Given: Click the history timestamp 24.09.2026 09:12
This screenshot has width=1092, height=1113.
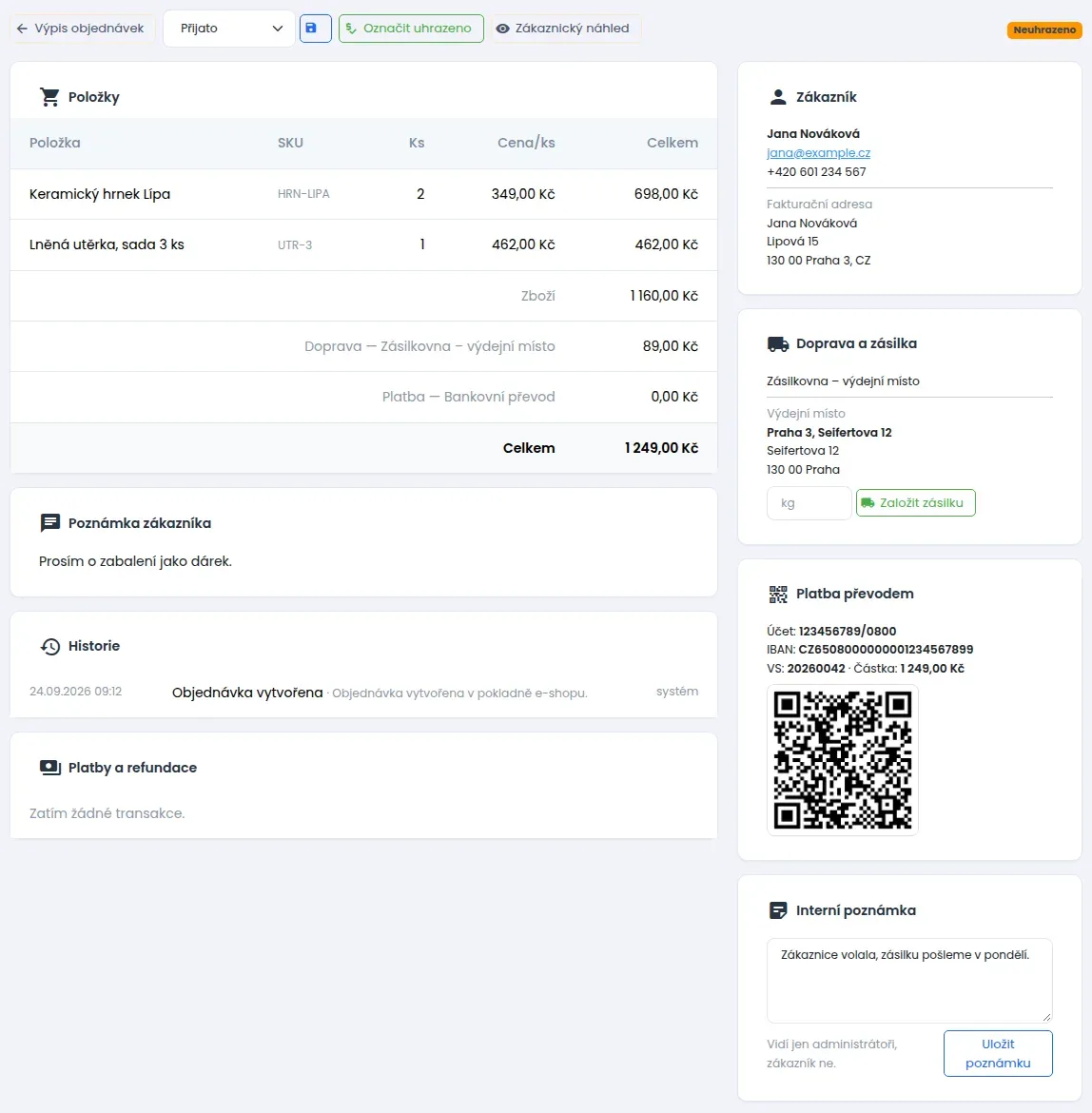Looking at the screenshot, I should click(x=76, y=692).
